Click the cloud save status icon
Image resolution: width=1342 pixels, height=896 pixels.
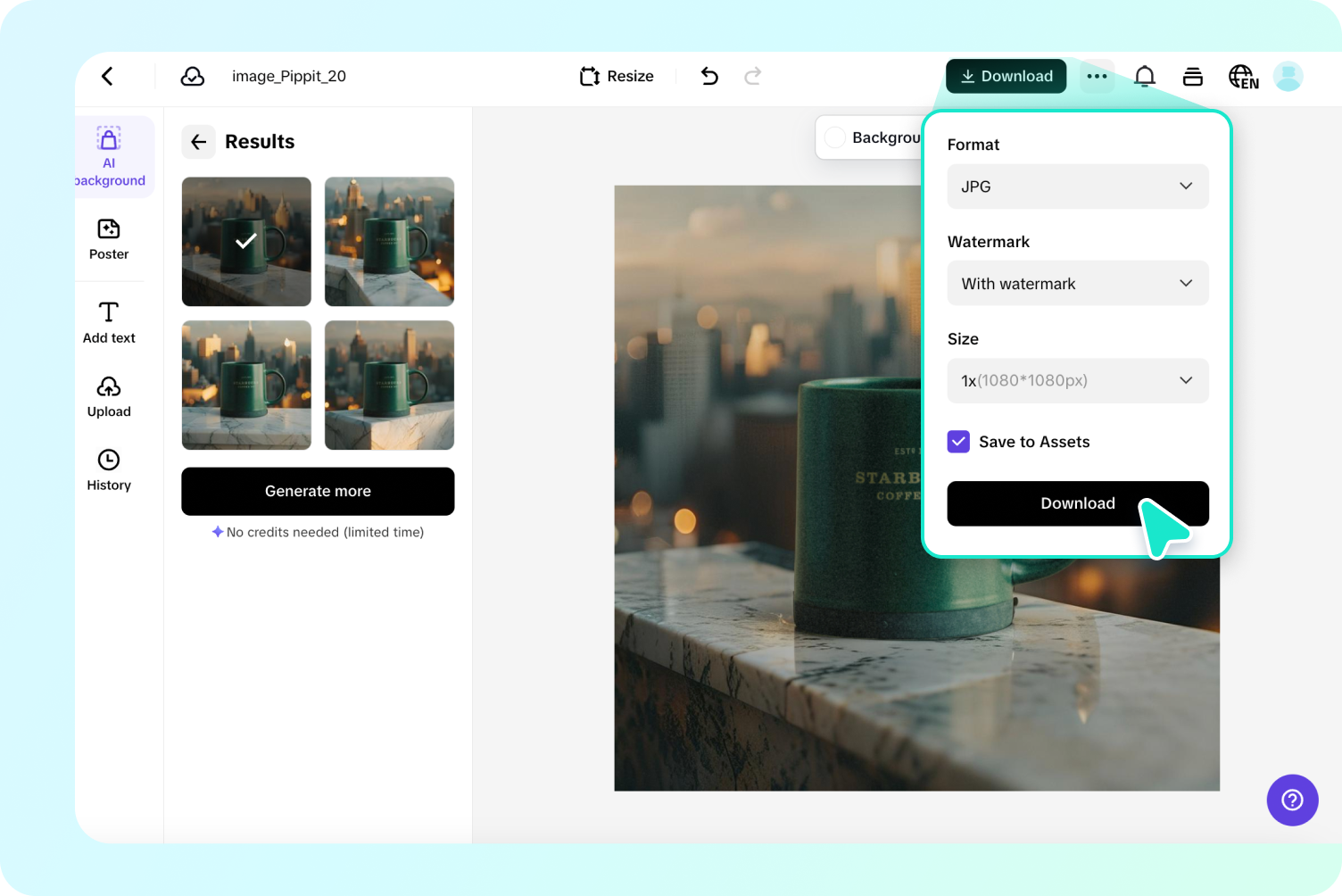tap(193, 77)
